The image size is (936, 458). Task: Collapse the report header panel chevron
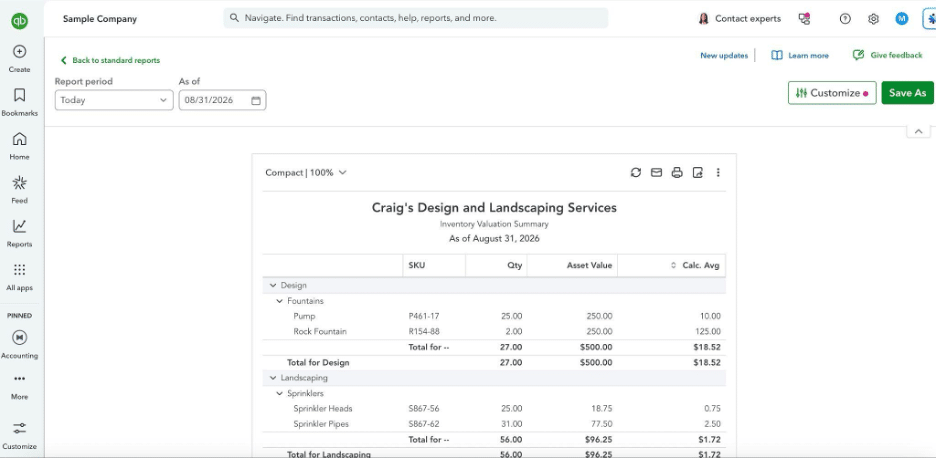pos(918,131)
